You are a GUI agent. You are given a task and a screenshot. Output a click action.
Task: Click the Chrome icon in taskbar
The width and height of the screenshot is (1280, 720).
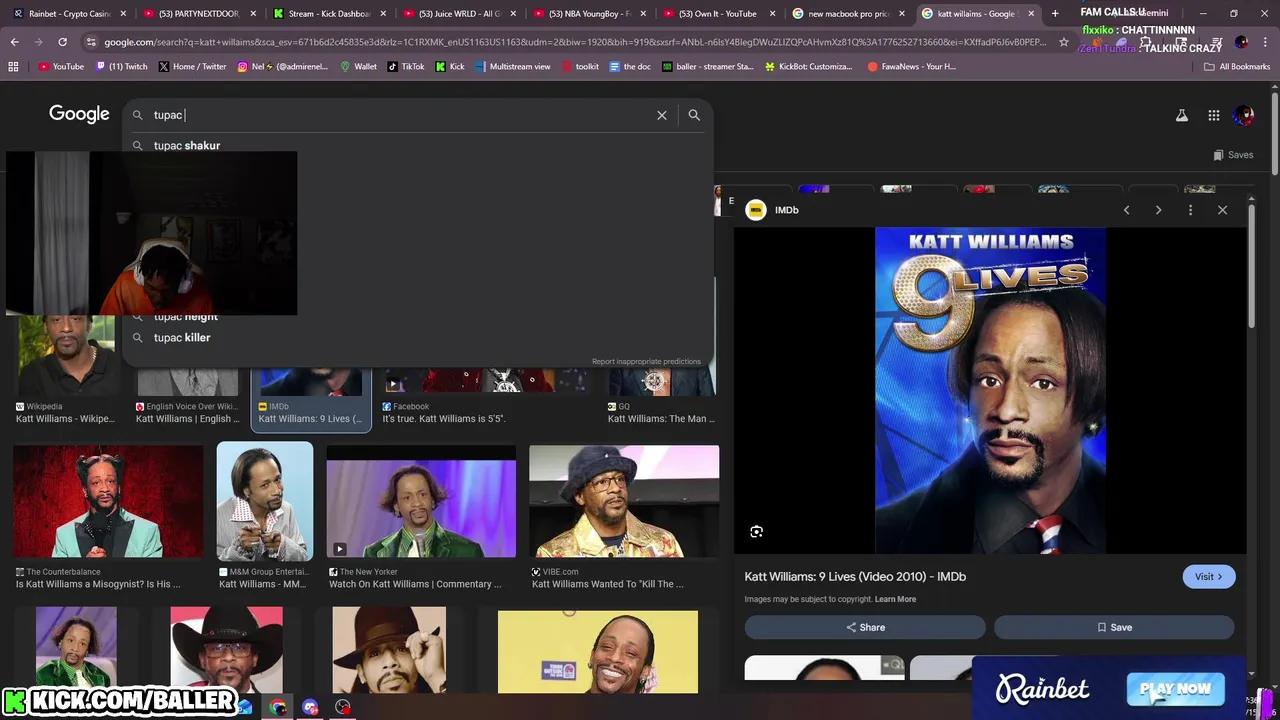[278, 707]
